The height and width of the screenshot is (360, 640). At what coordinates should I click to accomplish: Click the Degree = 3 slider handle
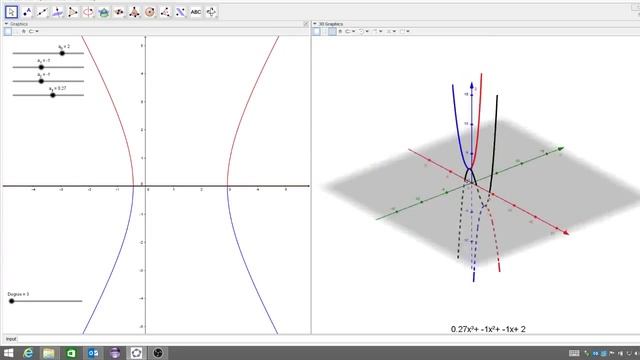click(x=12, y=301)
